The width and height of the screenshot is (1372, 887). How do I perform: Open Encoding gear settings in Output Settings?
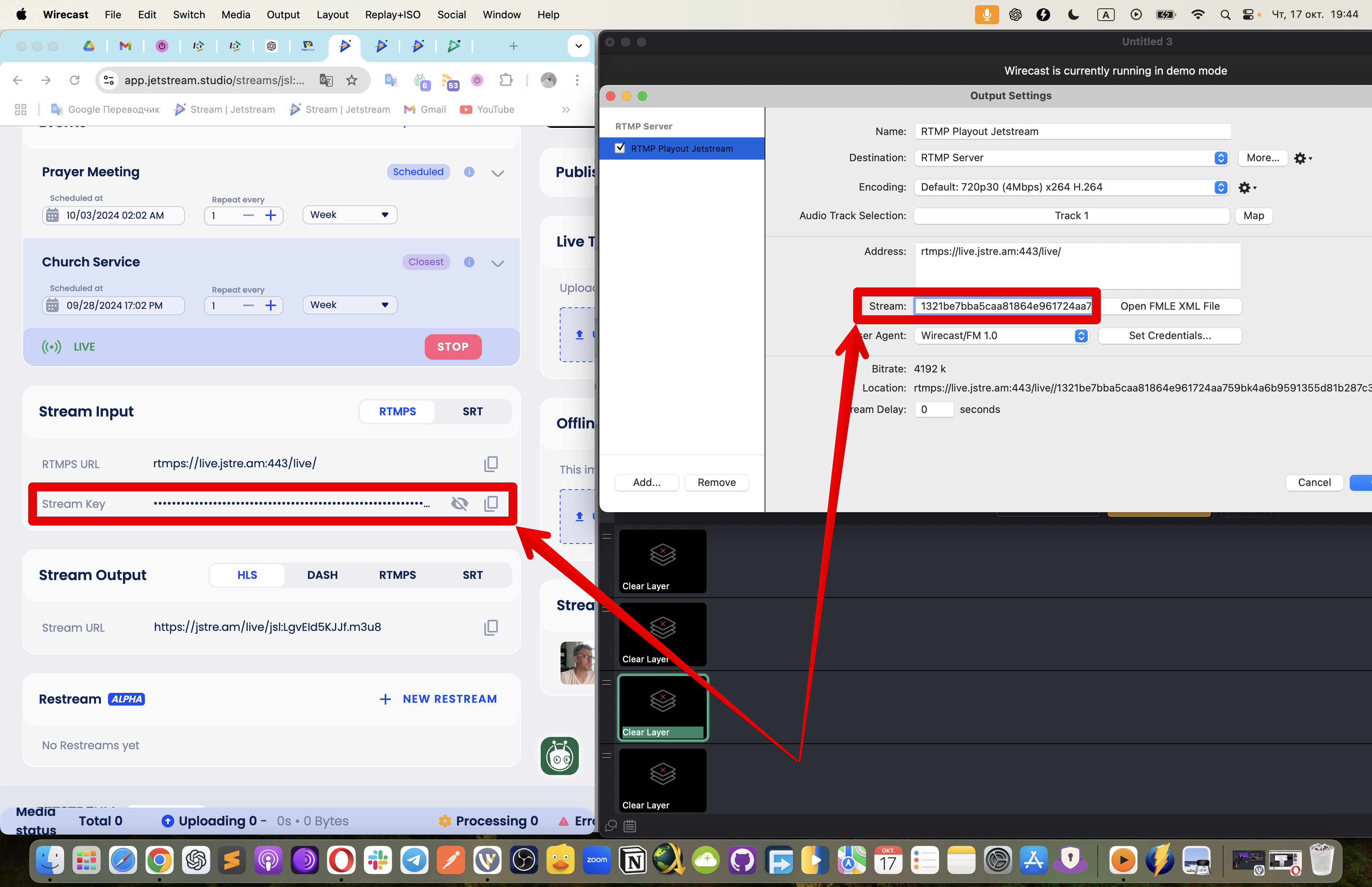pyautogui.click(x=1247, y=187)
